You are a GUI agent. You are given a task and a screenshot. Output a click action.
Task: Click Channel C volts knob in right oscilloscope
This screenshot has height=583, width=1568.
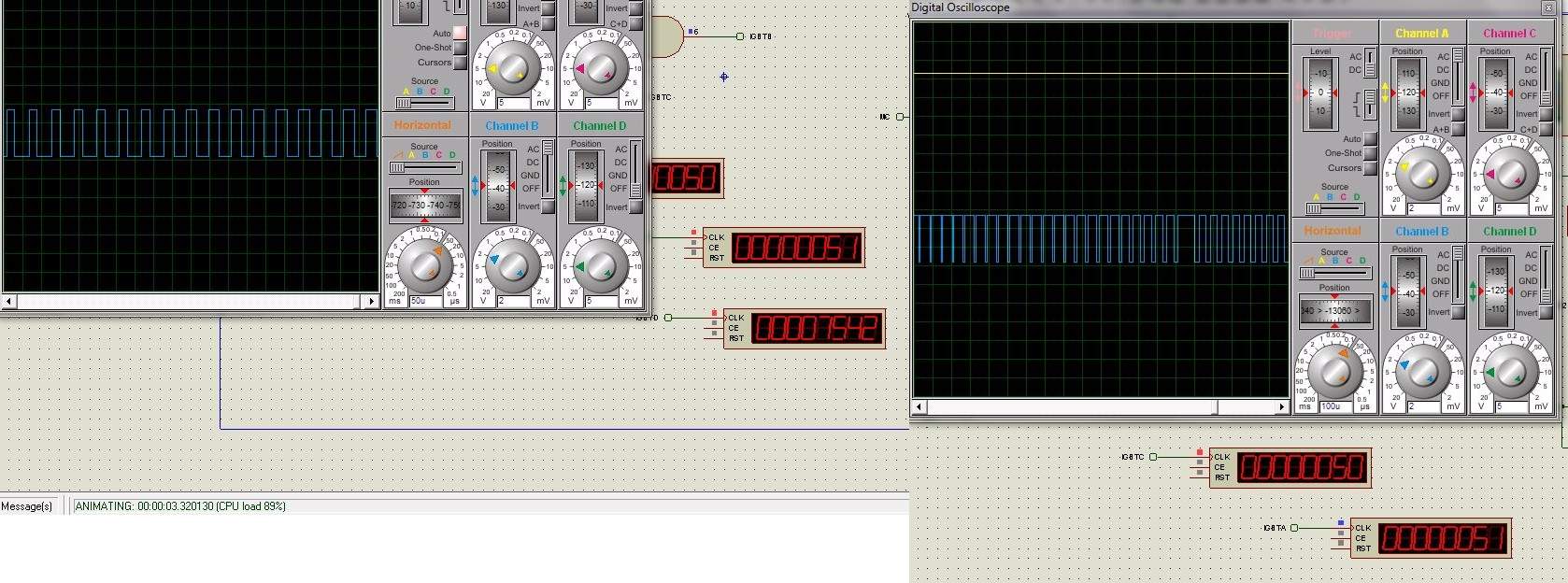[x=1510, y=174]
